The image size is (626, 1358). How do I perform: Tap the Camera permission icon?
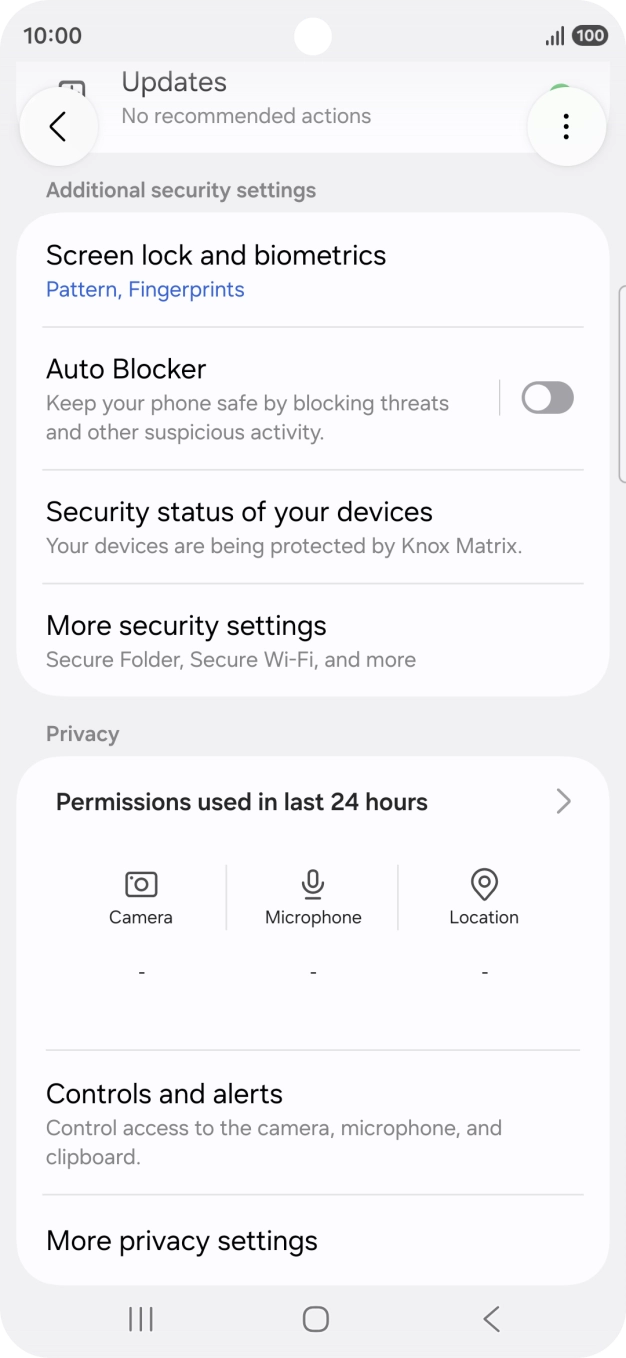[140, 884]
